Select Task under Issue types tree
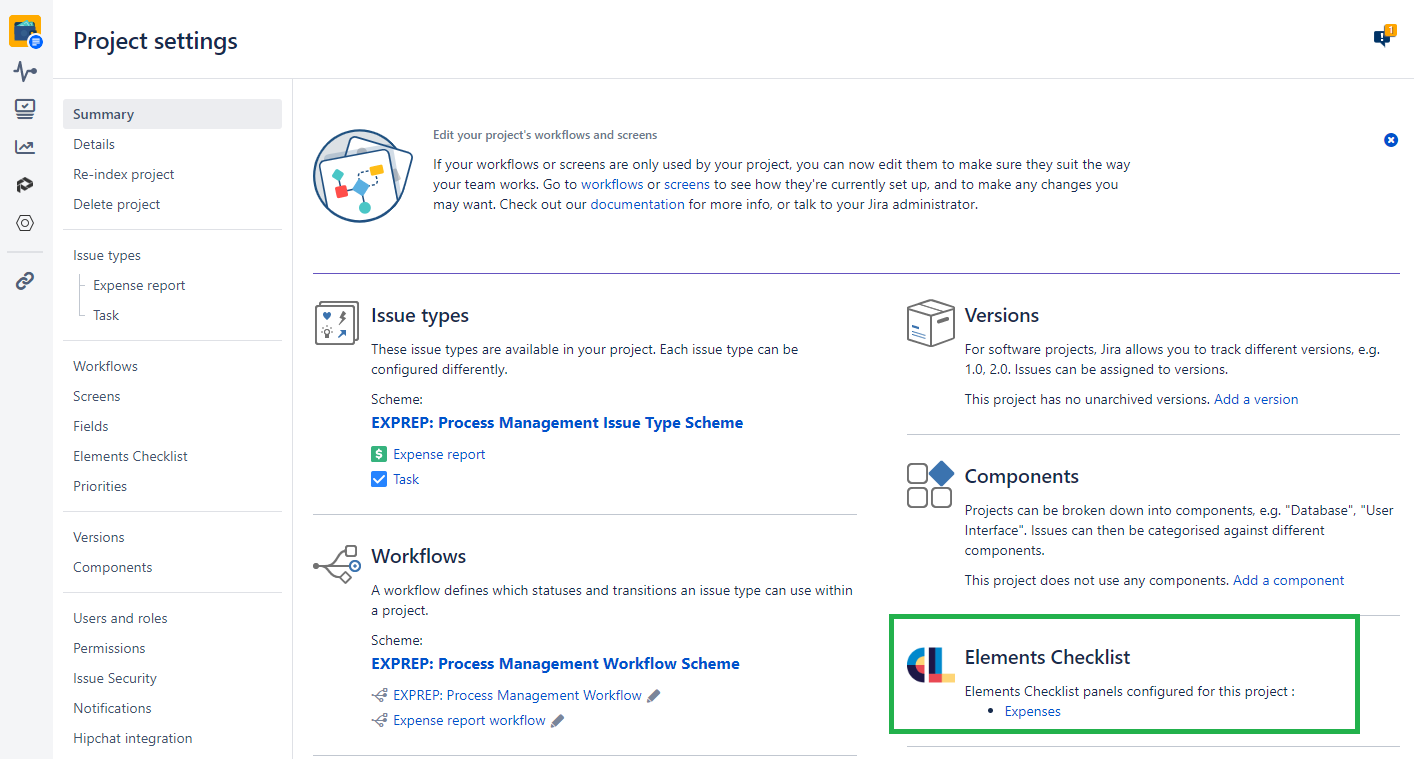Image resolution: width=1414 pixels, height=759 pixels. 106,315
